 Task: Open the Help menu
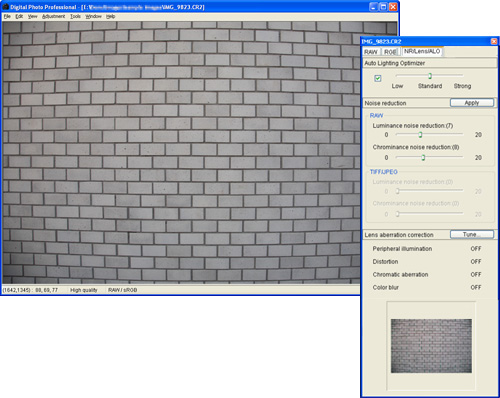[111, 16]
